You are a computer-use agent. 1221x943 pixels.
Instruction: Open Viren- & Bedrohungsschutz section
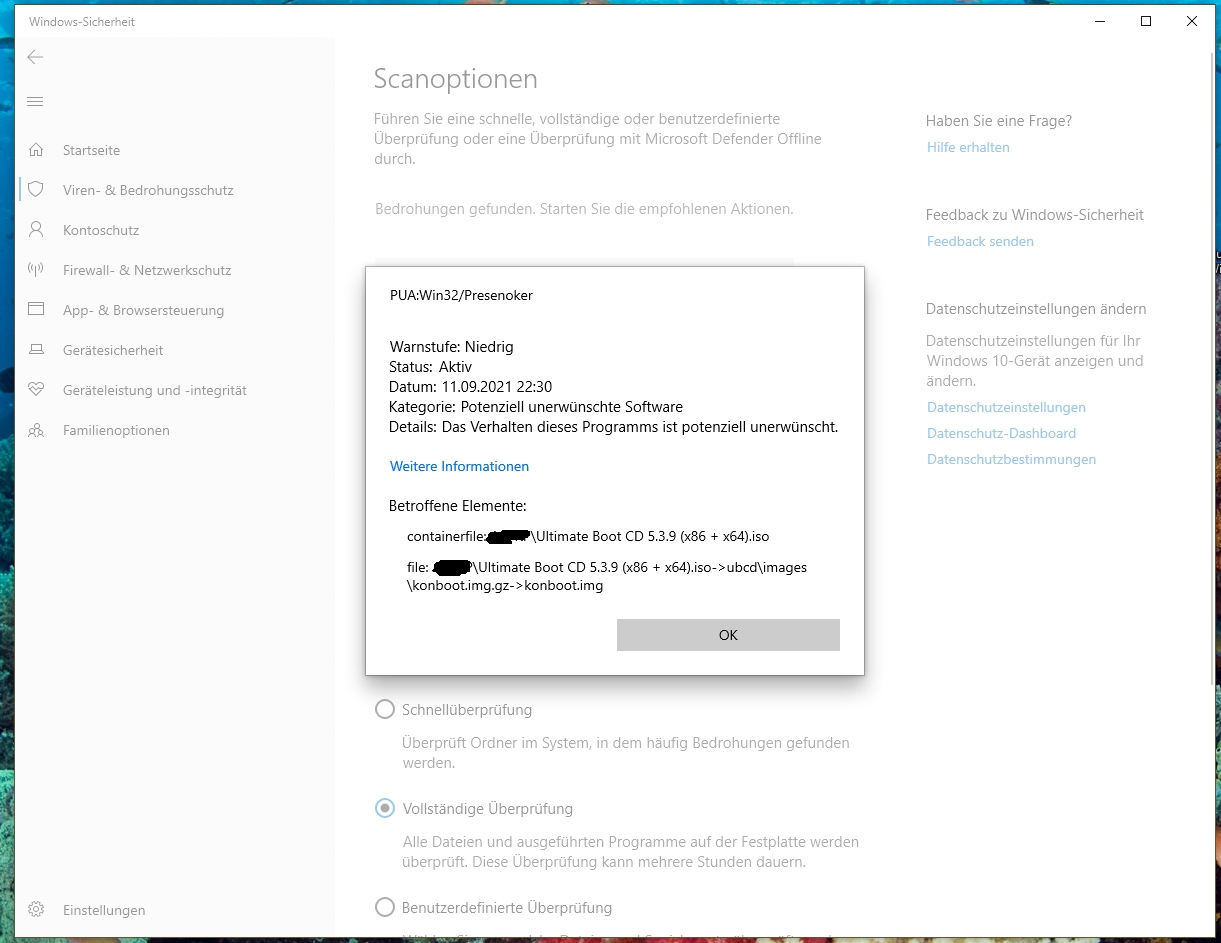(148, 190)
